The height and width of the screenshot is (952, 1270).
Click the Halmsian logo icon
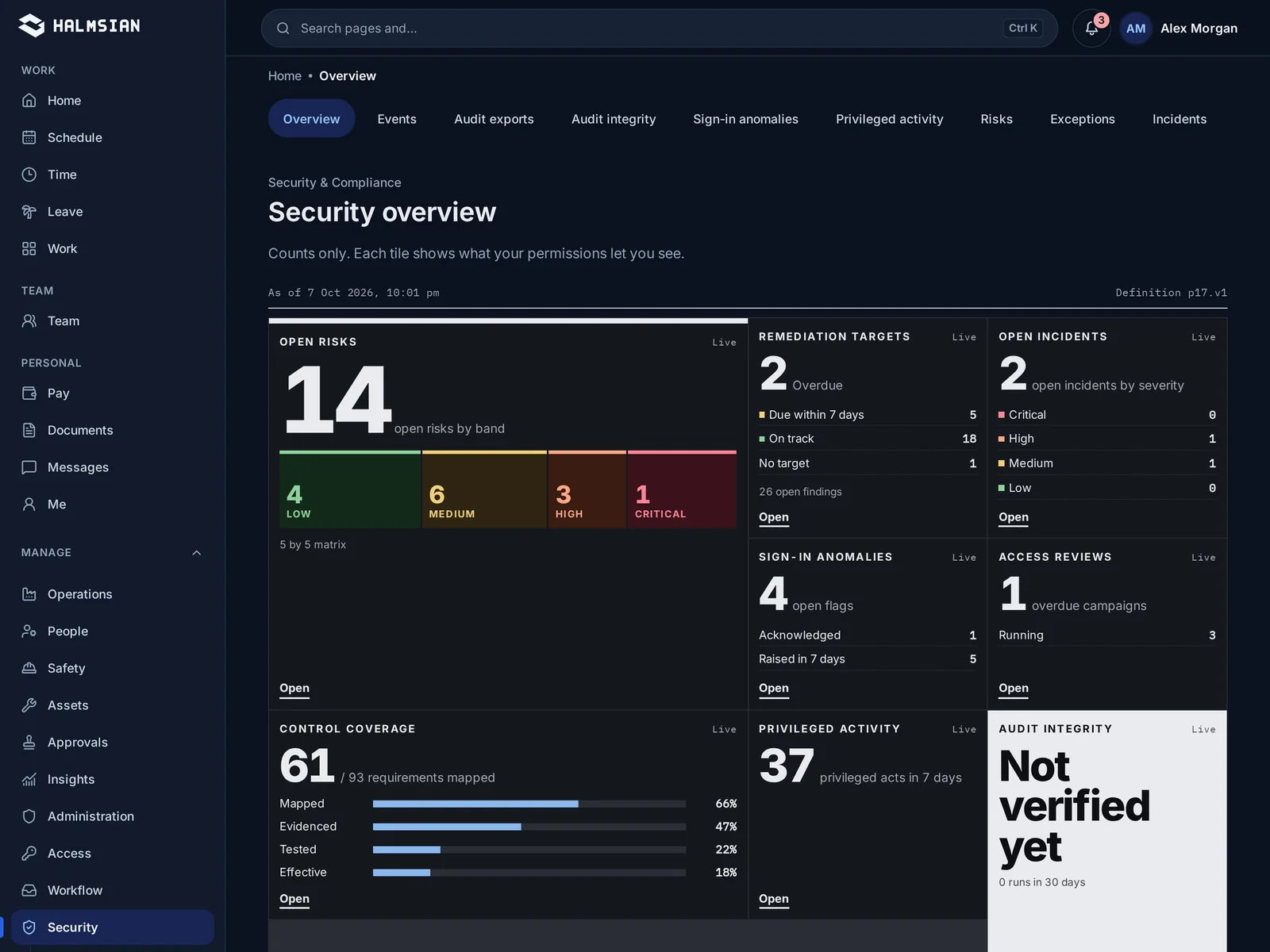tap(32, 25)
